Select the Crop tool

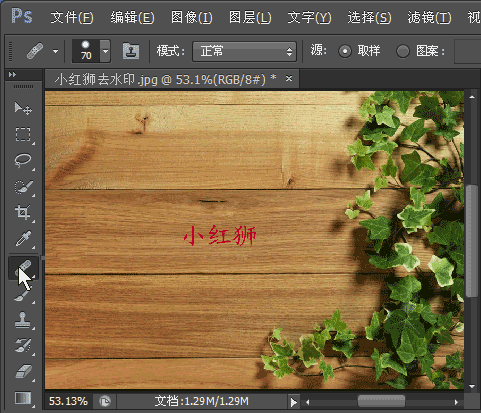(23, 212)
